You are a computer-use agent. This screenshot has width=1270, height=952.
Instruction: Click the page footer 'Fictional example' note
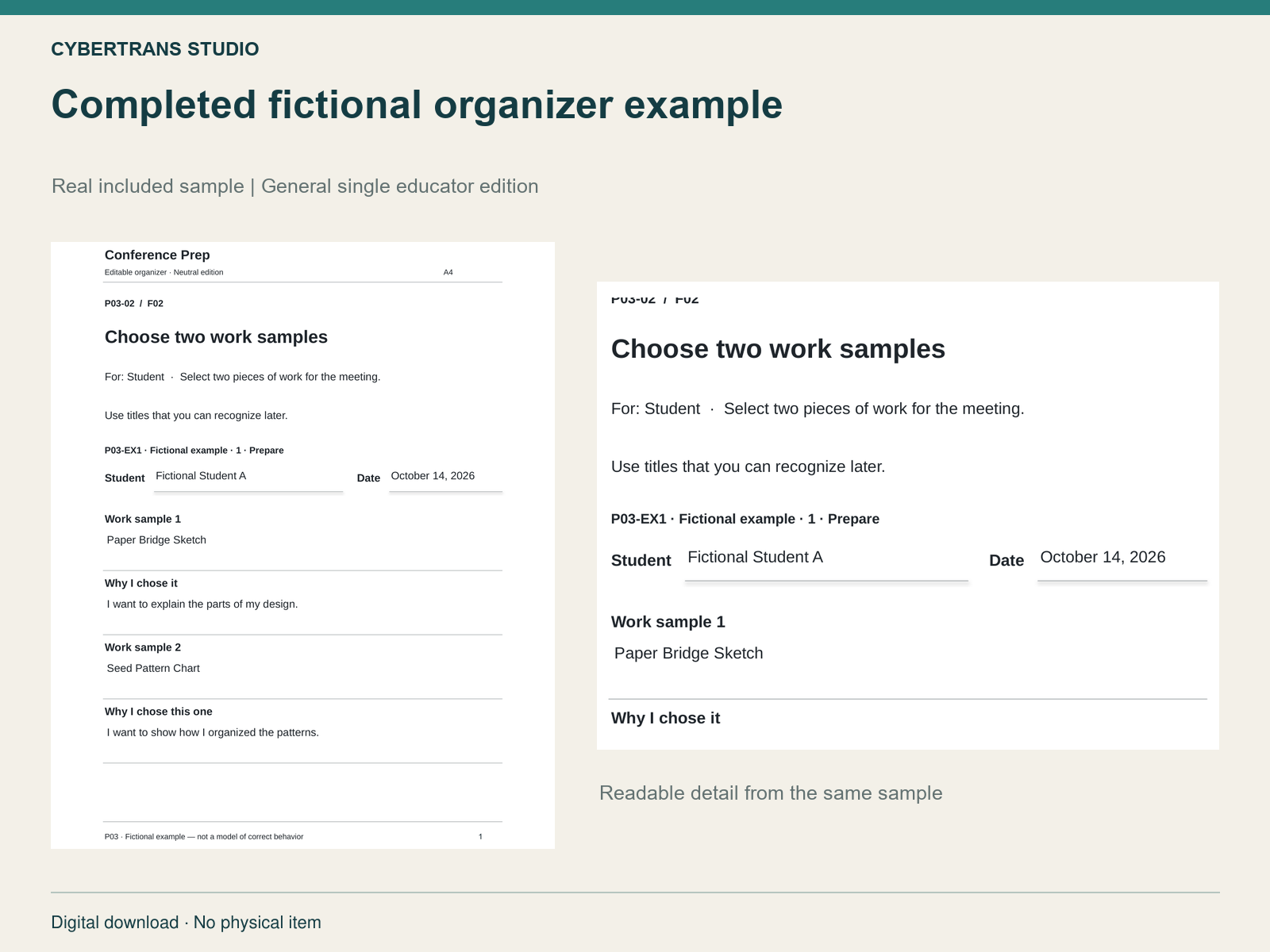coord(204,836)
